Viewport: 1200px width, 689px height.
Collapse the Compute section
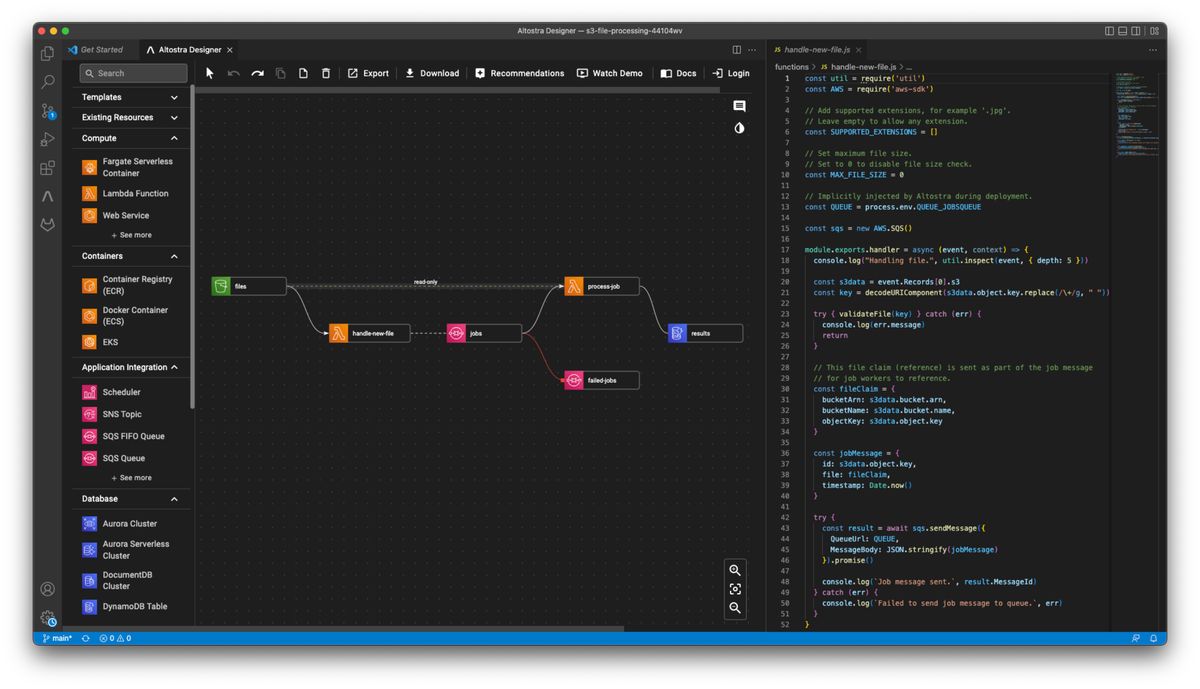(174, 138)
